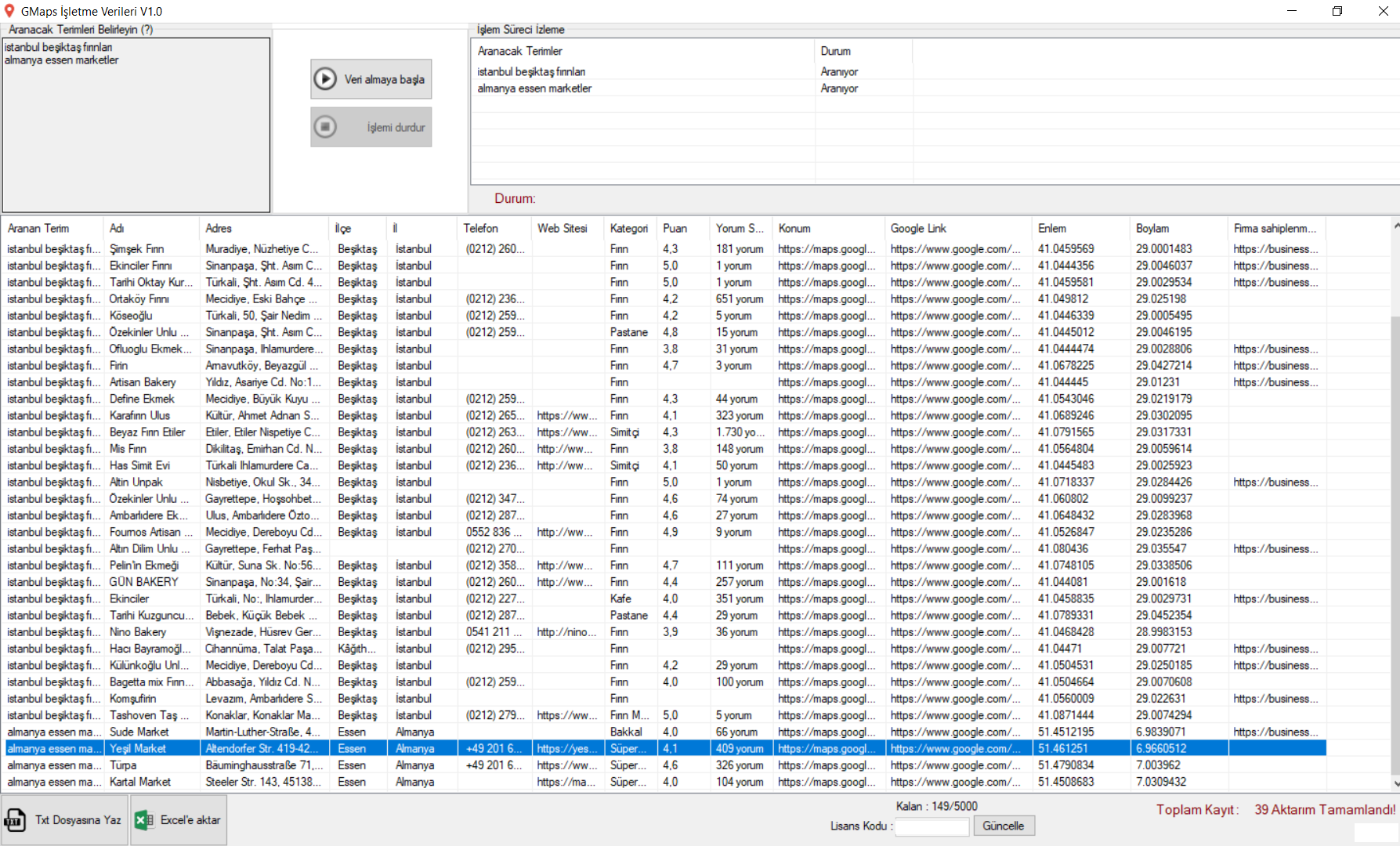Select the Şimşek Fırın row
Viewport: 1400px width, 846px height.
pos(665,249)
